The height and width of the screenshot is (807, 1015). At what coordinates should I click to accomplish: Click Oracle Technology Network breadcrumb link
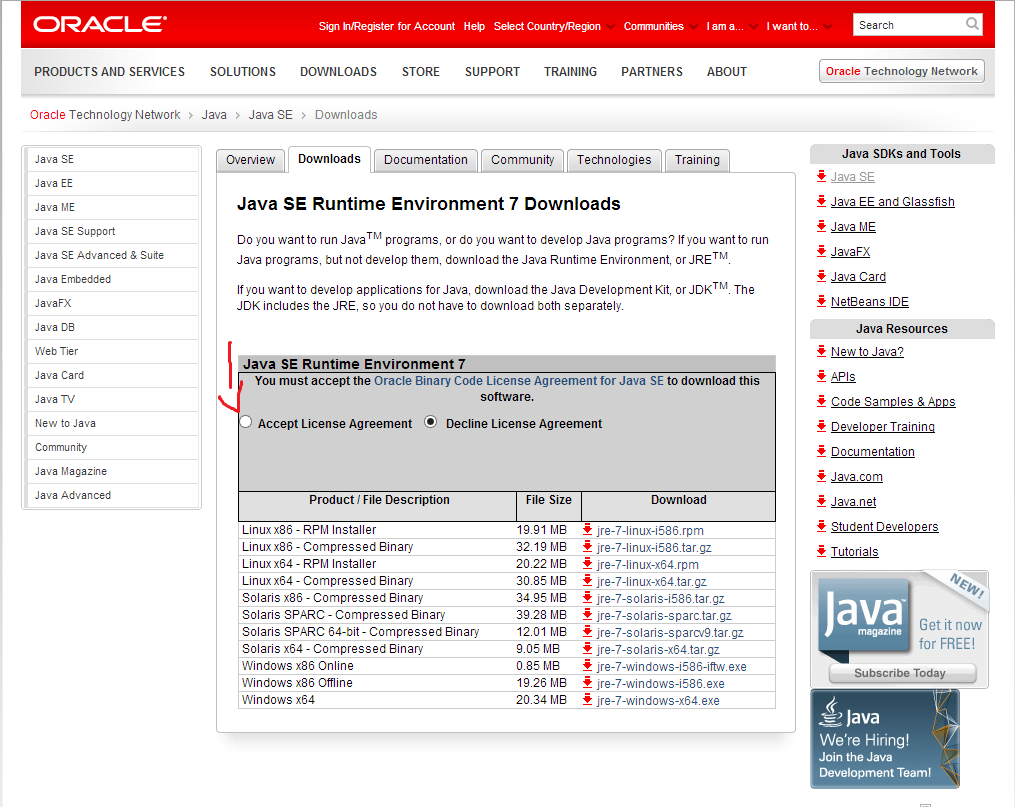pos(105,115)
